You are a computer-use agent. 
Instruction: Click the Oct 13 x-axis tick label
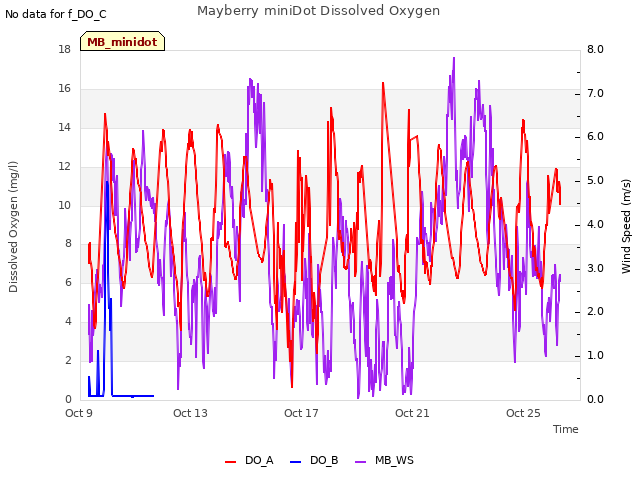point(190,413)
